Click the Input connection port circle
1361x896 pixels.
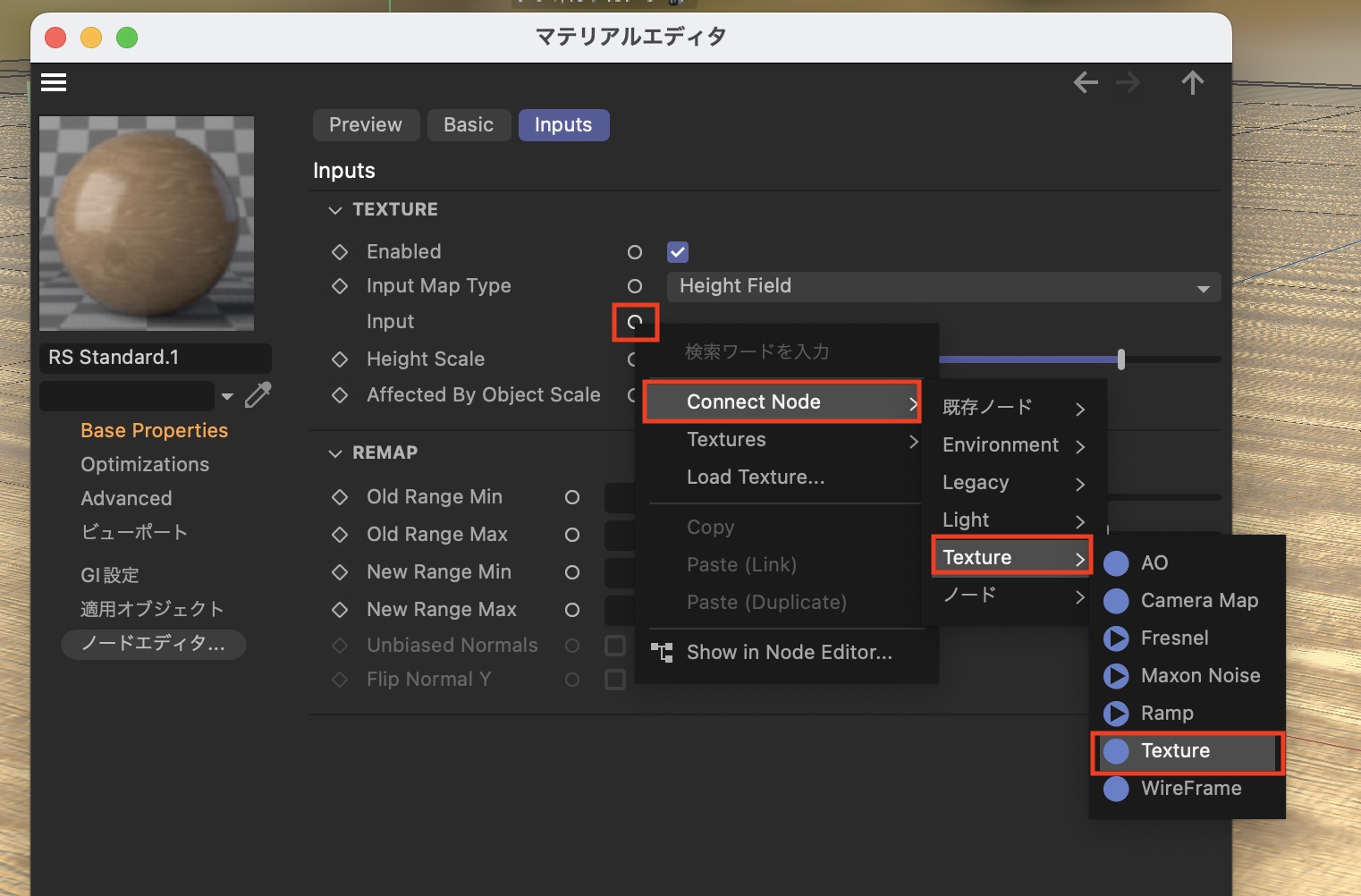click(x=635, y=322)
